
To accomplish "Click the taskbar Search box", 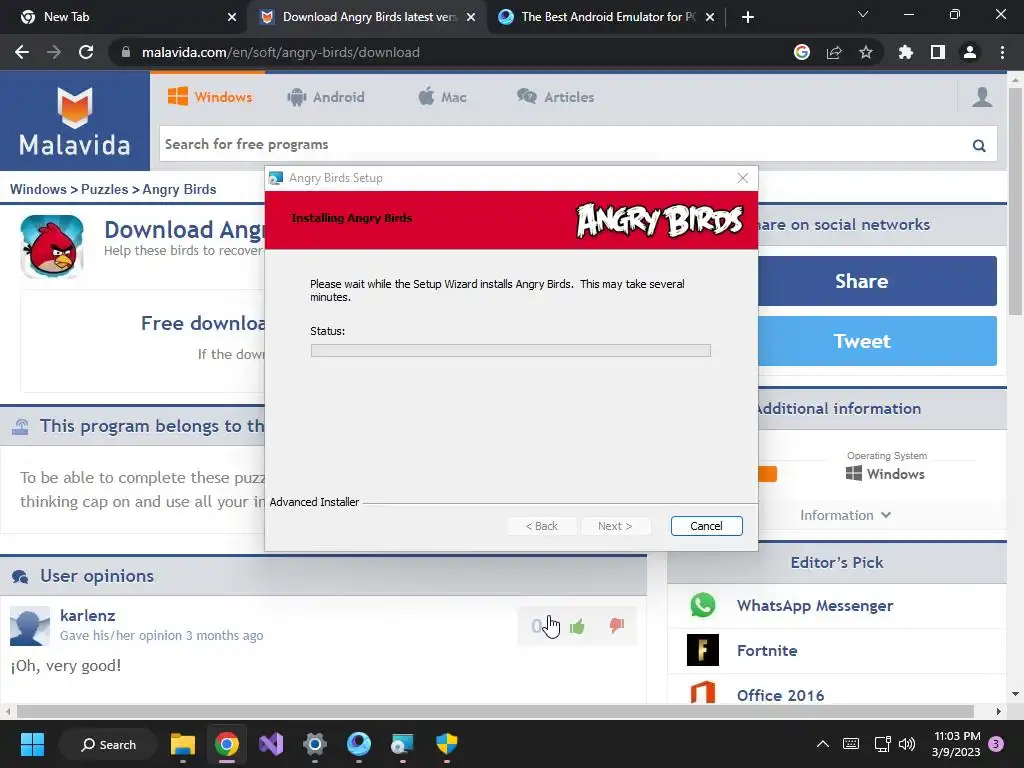I will click(108, 744).
